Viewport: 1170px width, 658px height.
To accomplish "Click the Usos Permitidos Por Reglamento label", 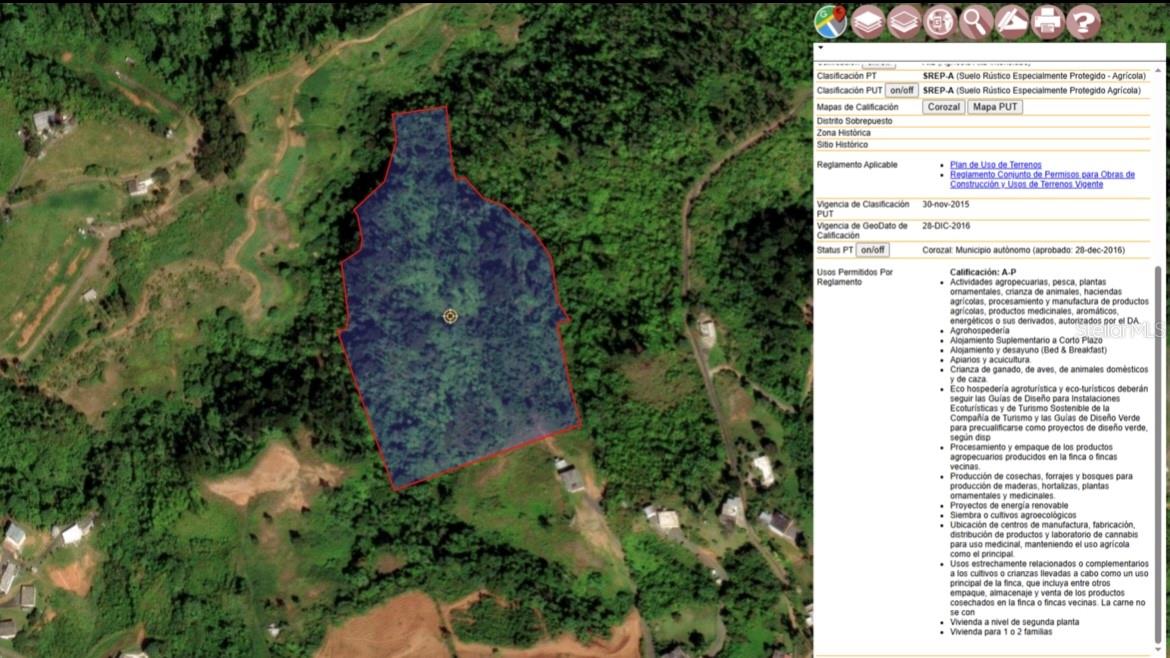I will point(855,277).
